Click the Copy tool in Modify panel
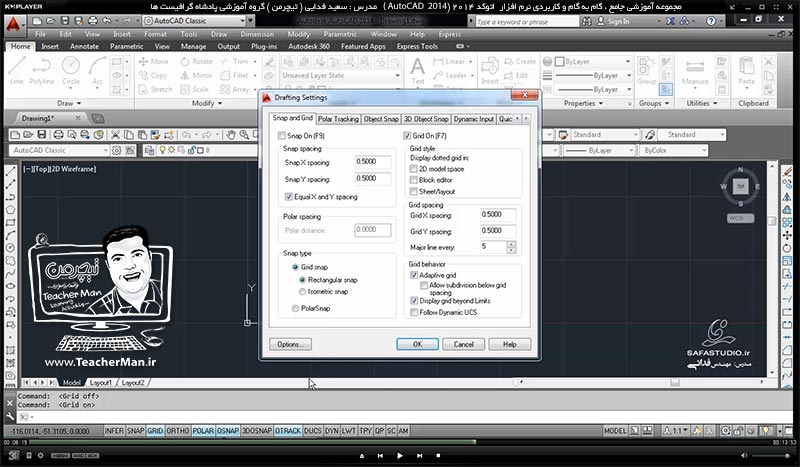Screen dimensions: 800x467 click(x=153, y=75)
